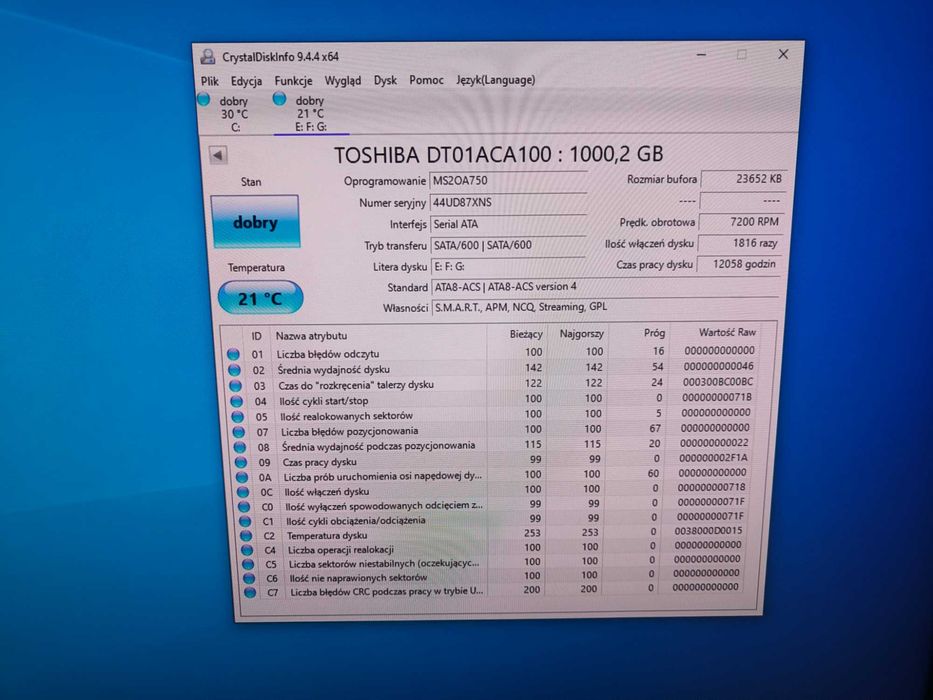
Task: Click status orb for attribute 05 row
Action: pyautogui.click(x=237, y=417)
